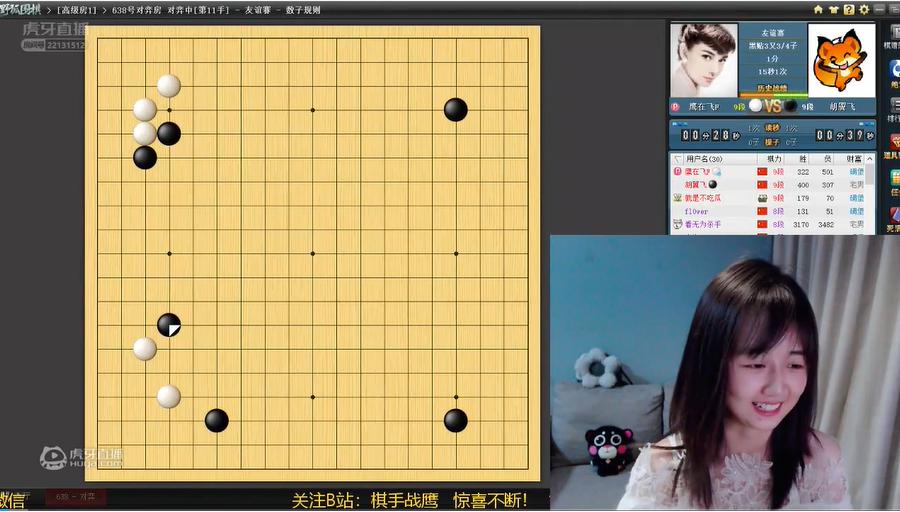Image resolution: width=900 pixels, height=512 pixels.
Task: Click the 读秒 label between the clocks
Action: [772, 129]
